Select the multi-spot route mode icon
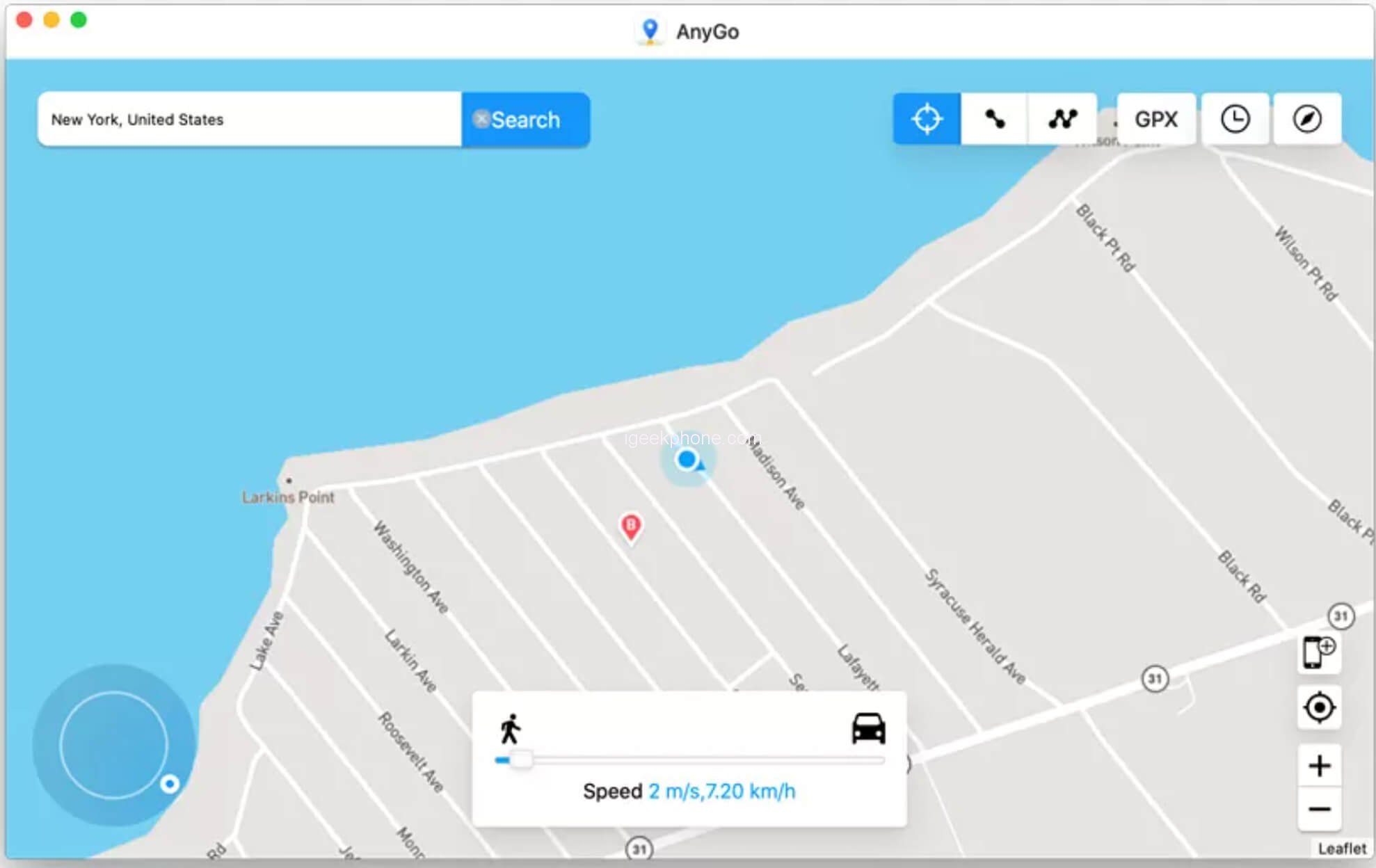Image resolution: width=1376 pixels, height=868 pixels. point(1062,119)
